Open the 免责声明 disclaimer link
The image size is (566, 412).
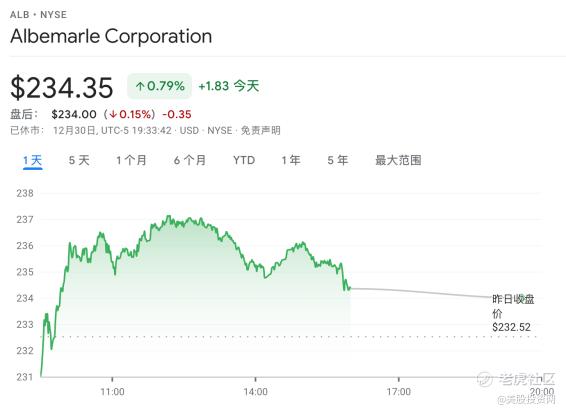[x=260, y=130]
